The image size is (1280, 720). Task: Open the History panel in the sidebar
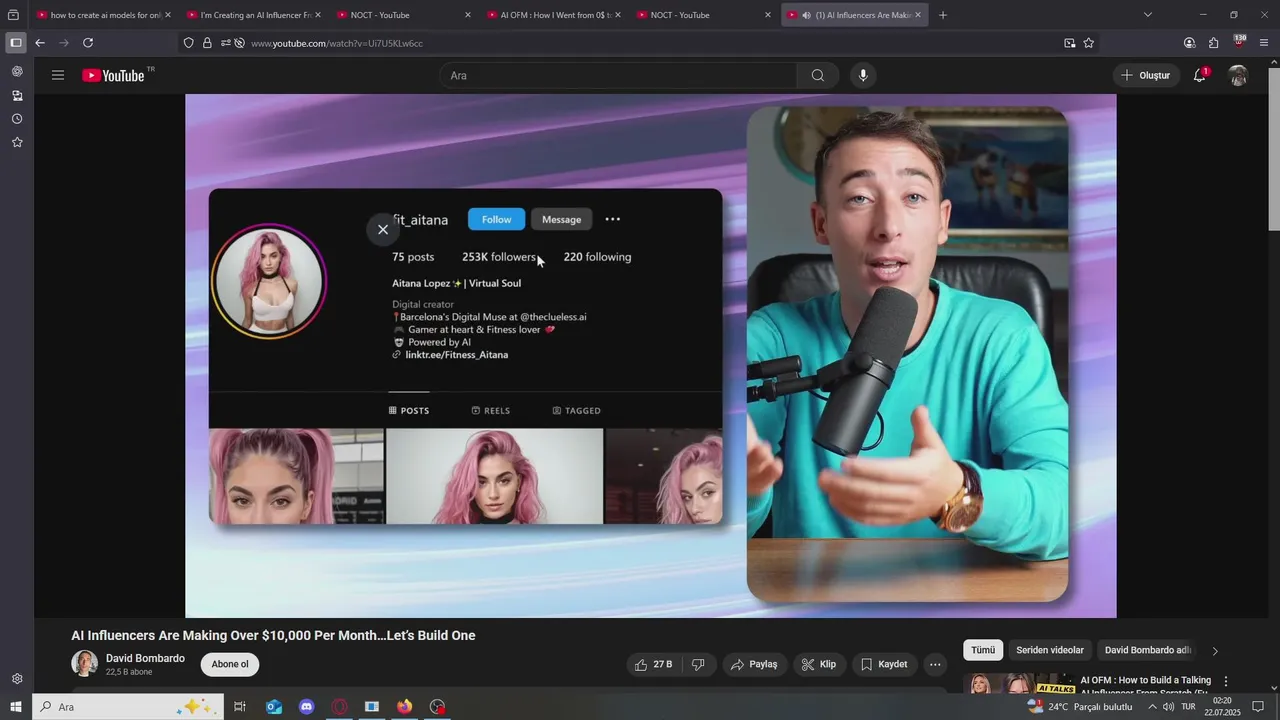(17, 119)
